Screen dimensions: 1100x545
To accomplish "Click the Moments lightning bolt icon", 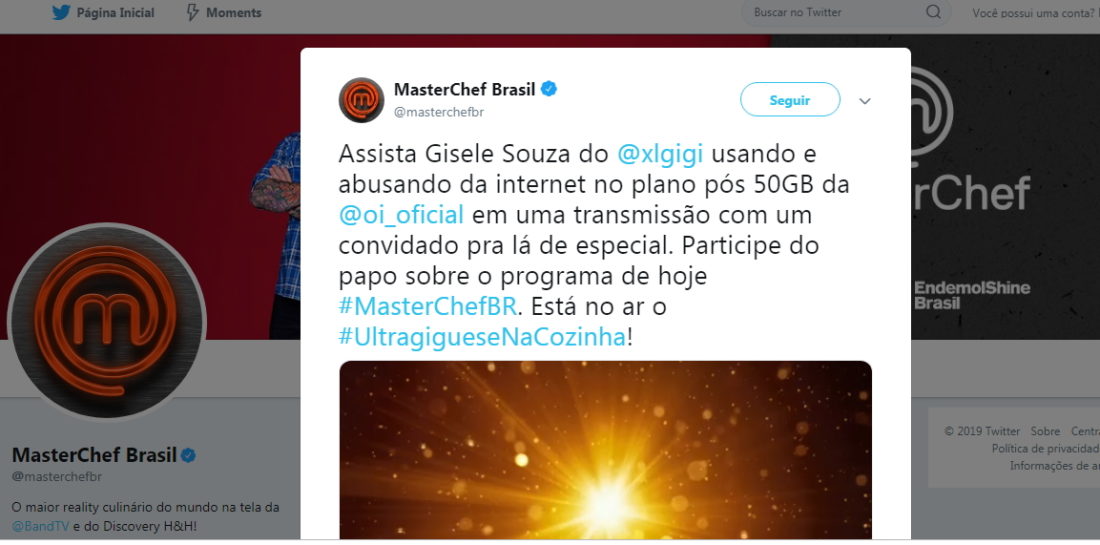I will coord(192,13).
